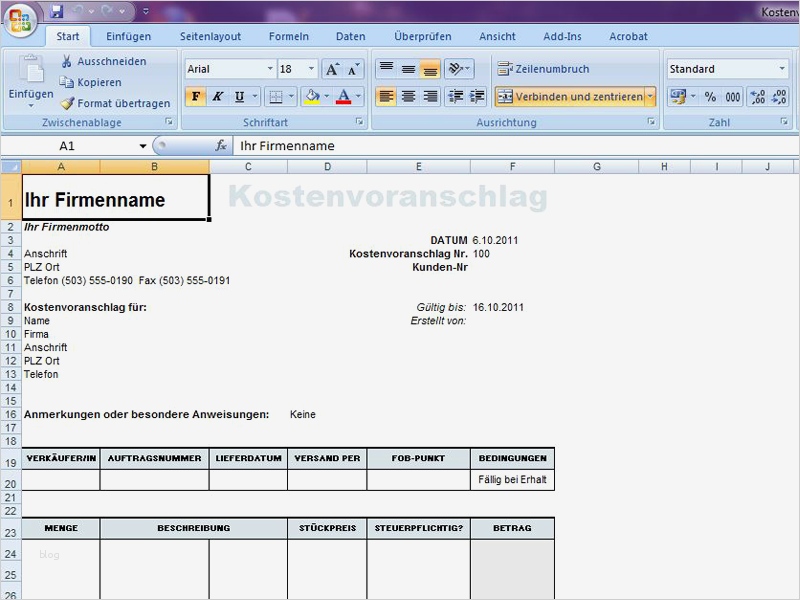Toggle underline formatting

238,94
